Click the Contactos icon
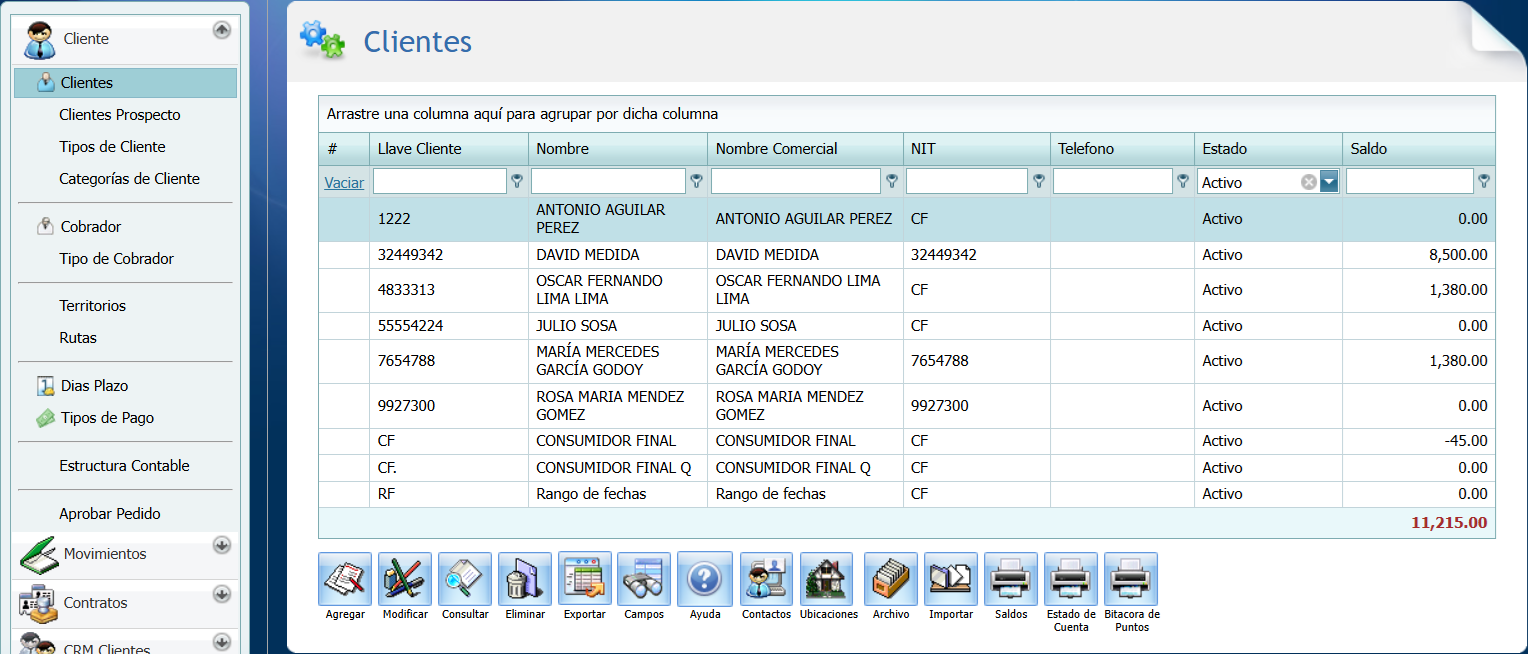The image size is (1528, 654). pos(765,580)
